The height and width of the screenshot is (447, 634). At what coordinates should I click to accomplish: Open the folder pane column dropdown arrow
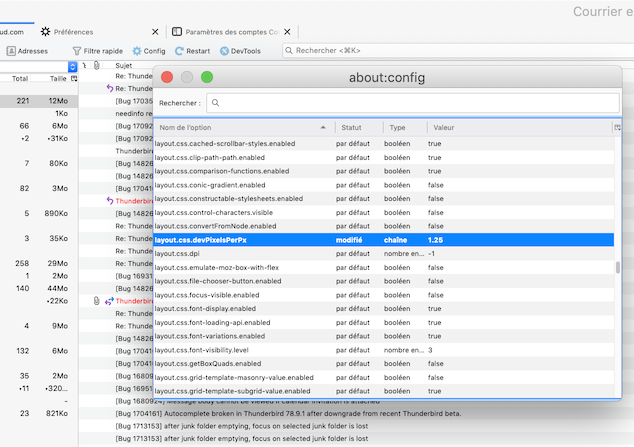coord(72,66)
